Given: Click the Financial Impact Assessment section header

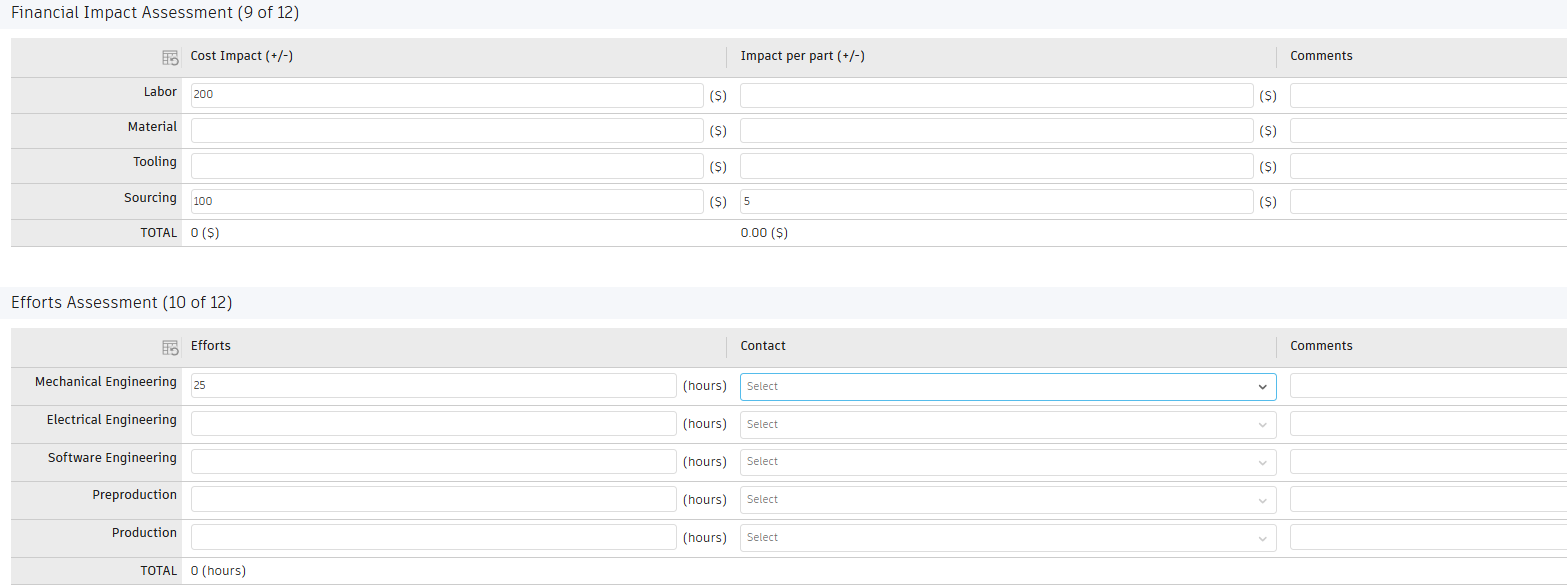Looking at the screenshot, I should (155, 13).
